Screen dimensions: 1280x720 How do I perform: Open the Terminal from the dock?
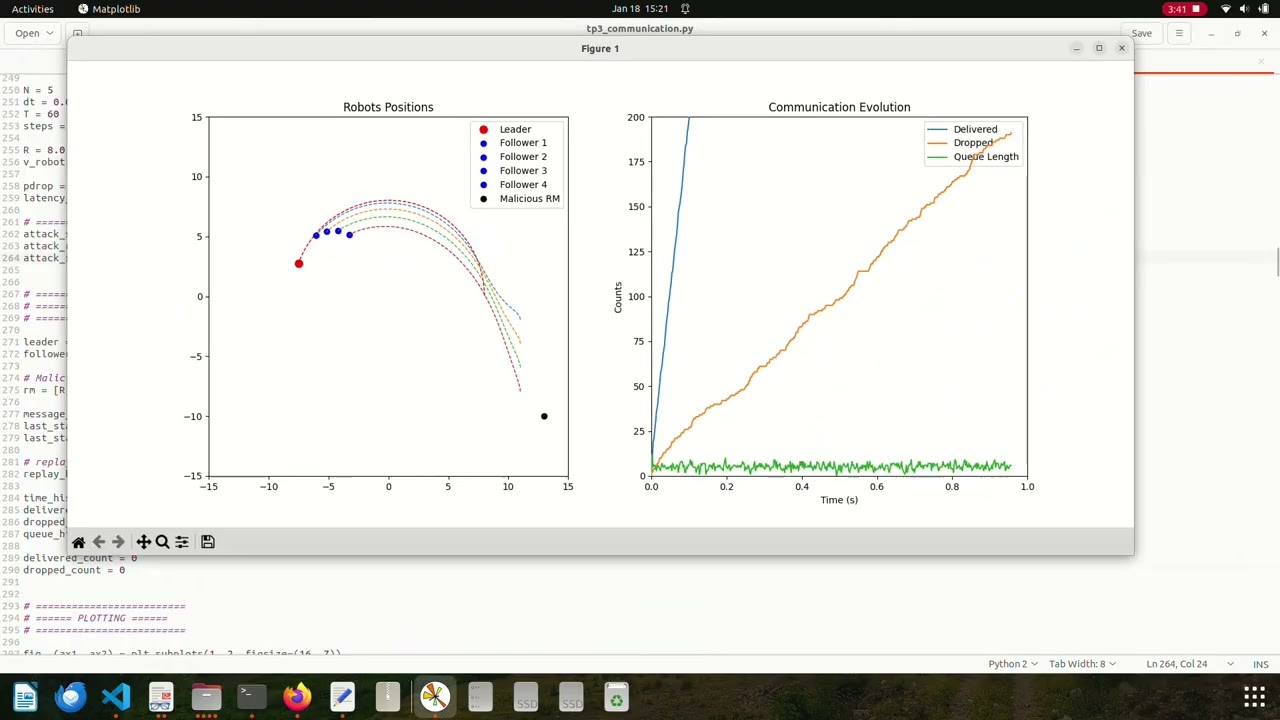point(252,697)
